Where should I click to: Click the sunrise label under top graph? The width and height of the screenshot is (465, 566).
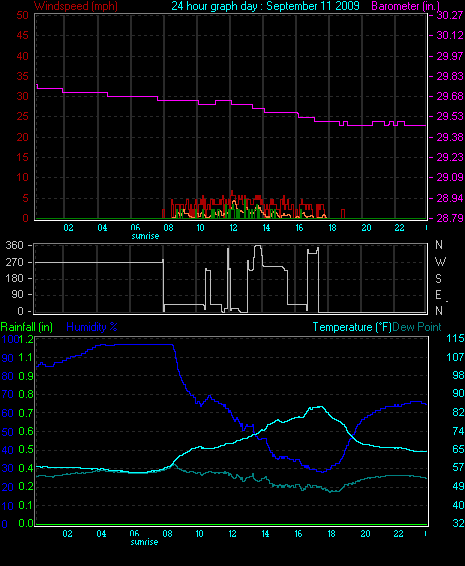(x=145, y=236)
